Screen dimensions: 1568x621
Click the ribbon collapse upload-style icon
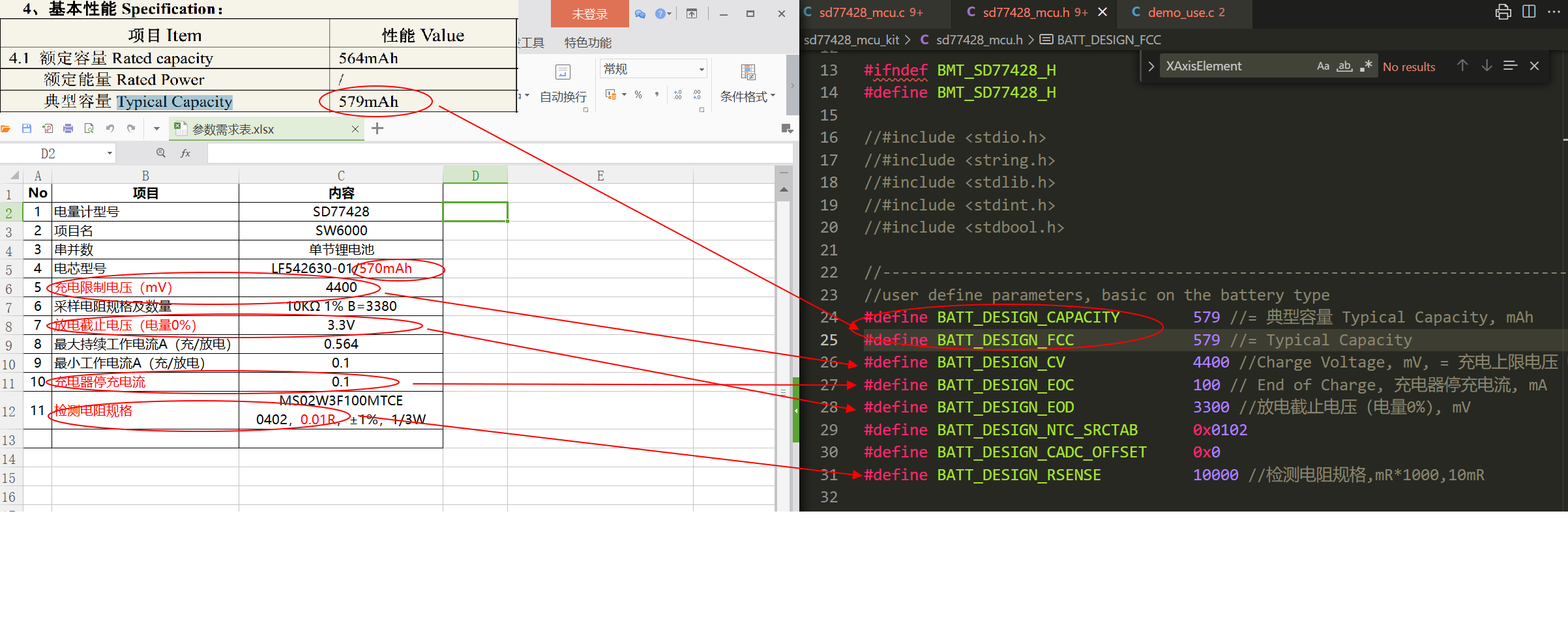pos(692,14)
